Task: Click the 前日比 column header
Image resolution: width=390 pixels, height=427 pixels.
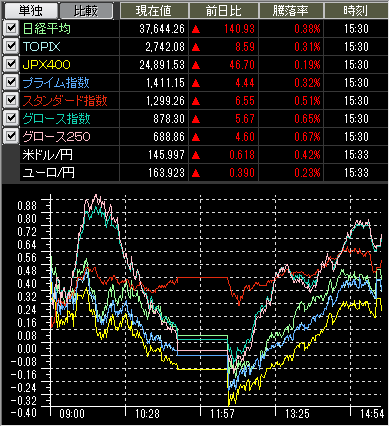Action: click(x=224, y=11)
